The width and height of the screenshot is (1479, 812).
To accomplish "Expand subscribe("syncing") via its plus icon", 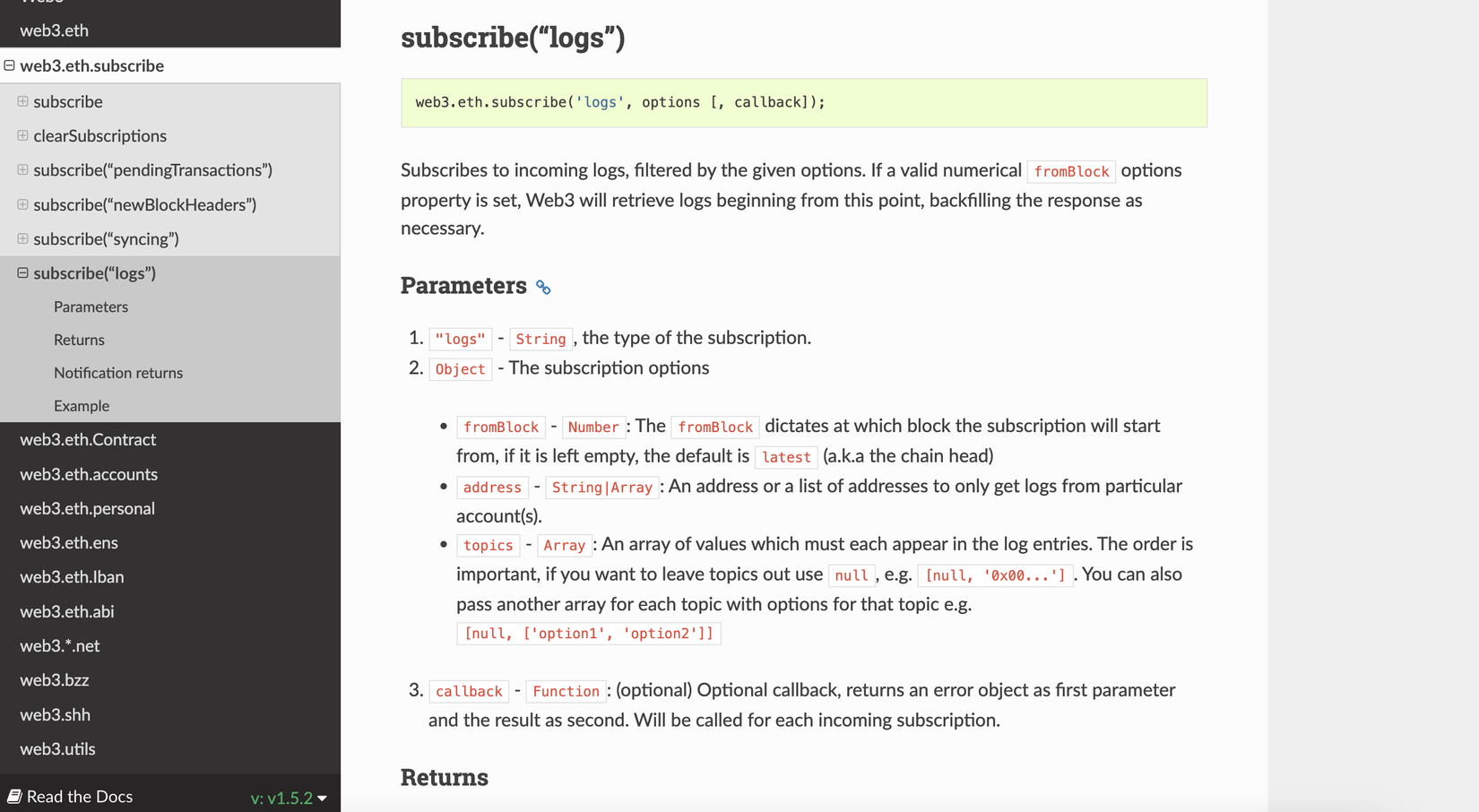I will point(22,238).
